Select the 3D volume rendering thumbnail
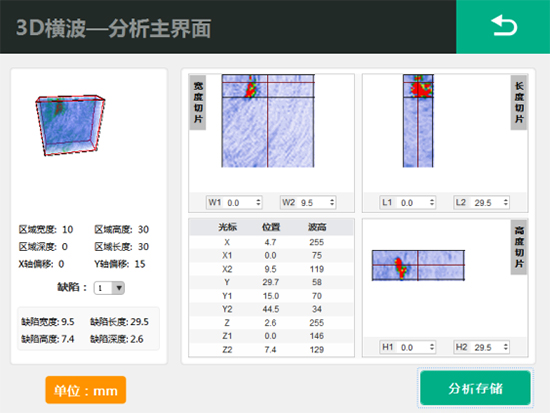 coord(70,125)
